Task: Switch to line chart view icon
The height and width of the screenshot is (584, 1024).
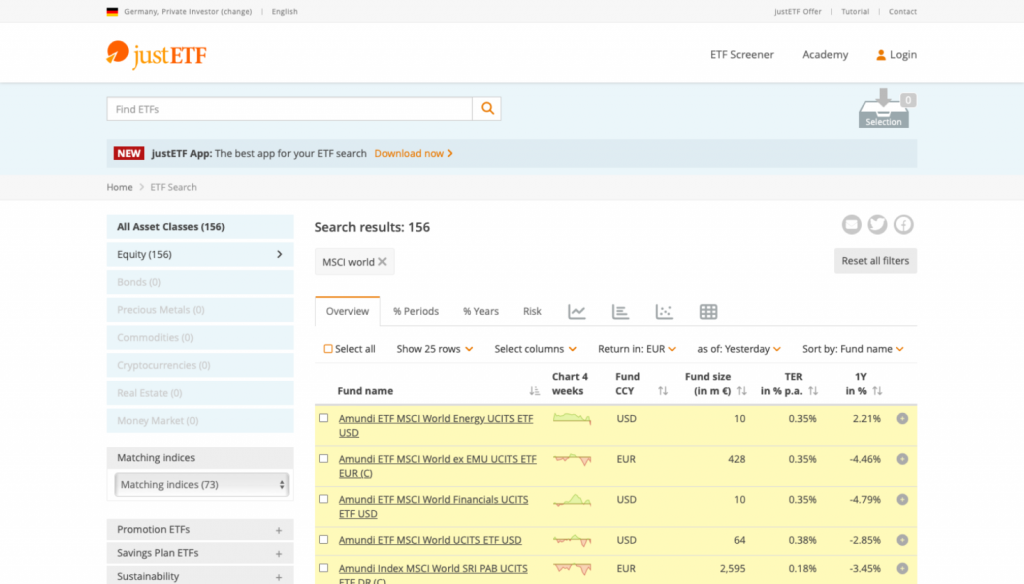Action: (x=577, y=312)
